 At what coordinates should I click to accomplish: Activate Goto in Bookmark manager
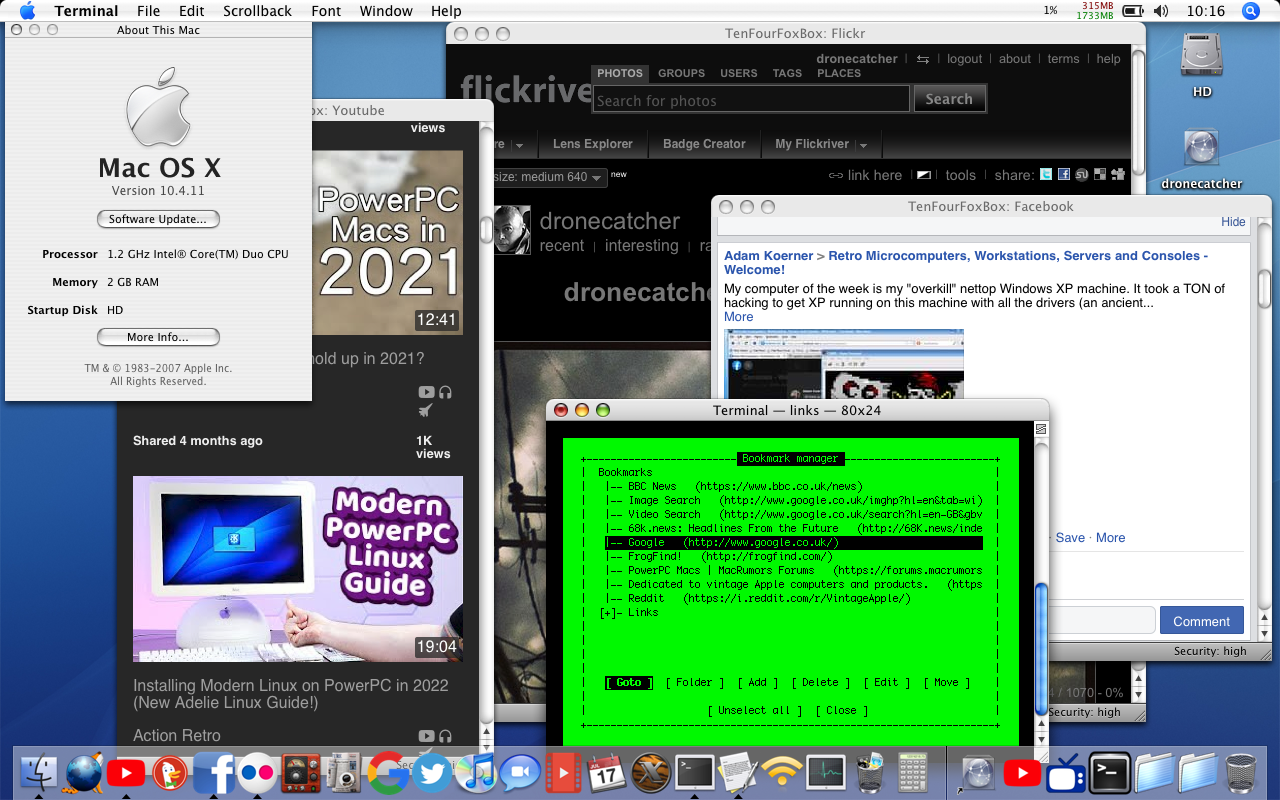[629, 683]
